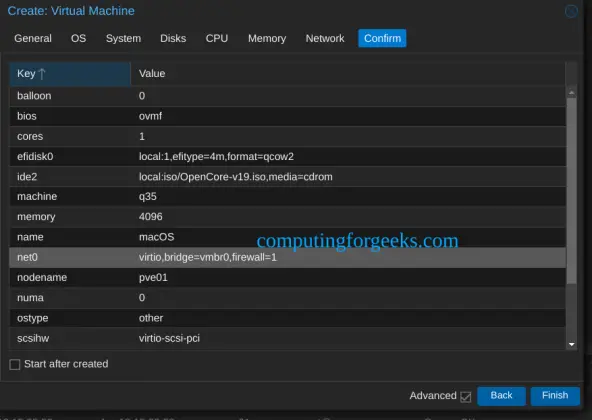This screenshot has height=420, width=592.
Task: Open the Network tab
Action: pyautogui.click(x=325, y=39)
